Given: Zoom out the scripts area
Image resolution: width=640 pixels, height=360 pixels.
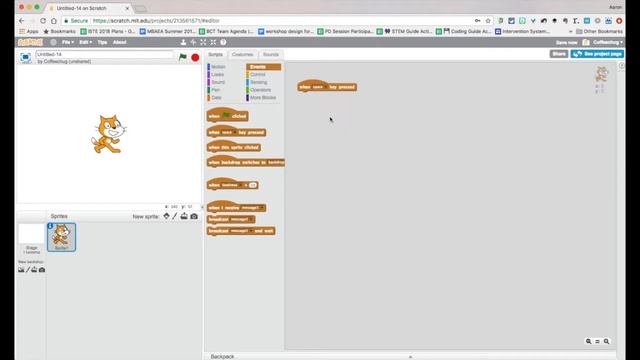Looking at the screenshot, I should (589, 341).
